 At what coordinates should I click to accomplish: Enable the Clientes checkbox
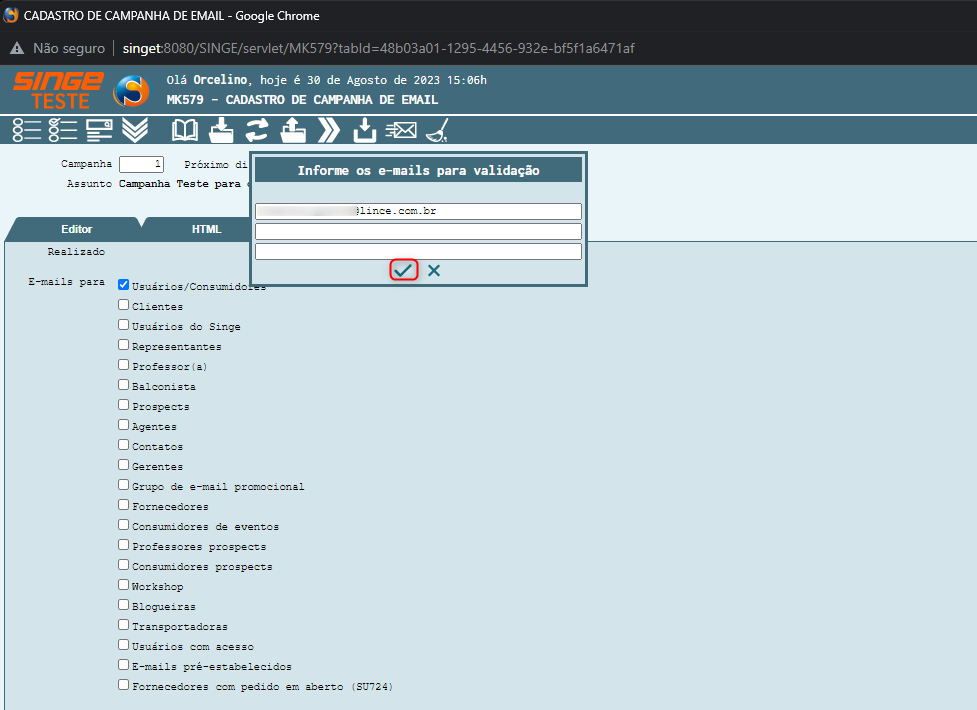124,305
